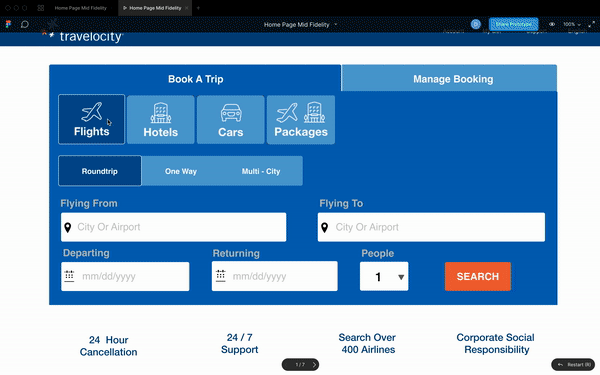Image resolution: width=600 pixels, height=375 pixels.
Task: Switch to Manage Booking tab
Action: (x=449, y=78)
